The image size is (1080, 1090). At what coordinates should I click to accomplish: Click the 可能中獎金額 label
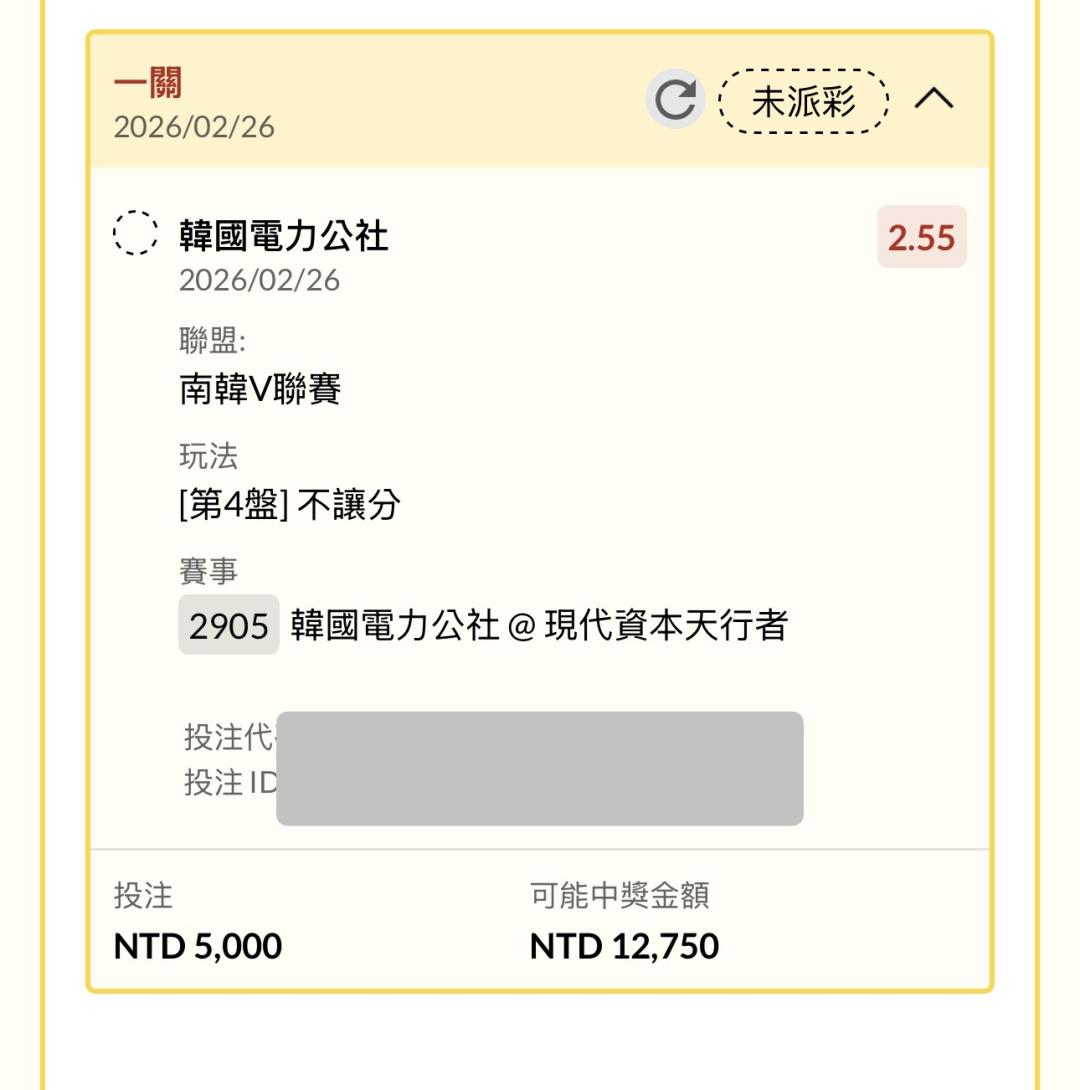pyautogui.click(x=619, y=896)
